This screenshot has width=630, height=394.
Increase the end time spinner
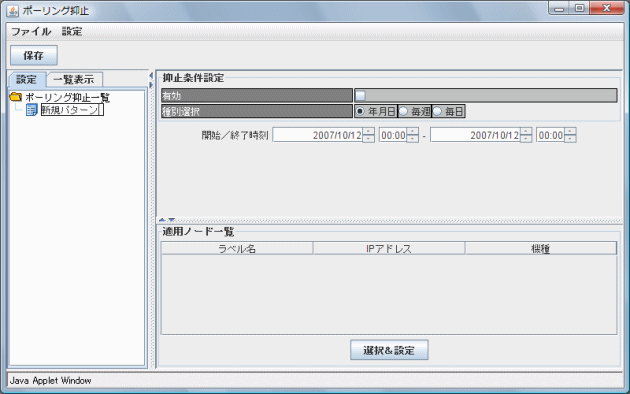click(x=570, y=132)
